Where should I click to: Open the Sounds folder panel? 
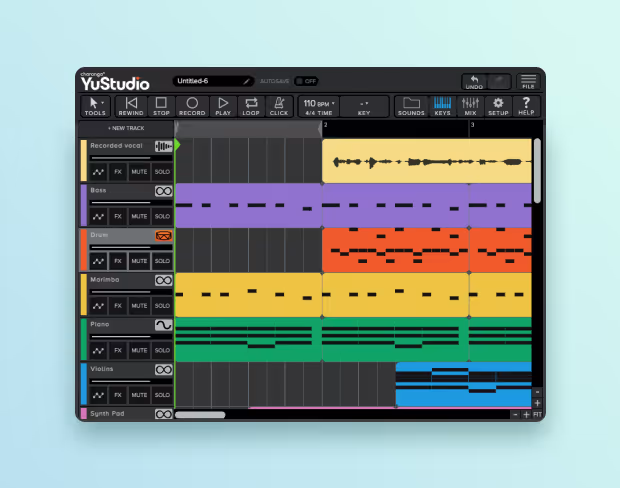(411, 106)
